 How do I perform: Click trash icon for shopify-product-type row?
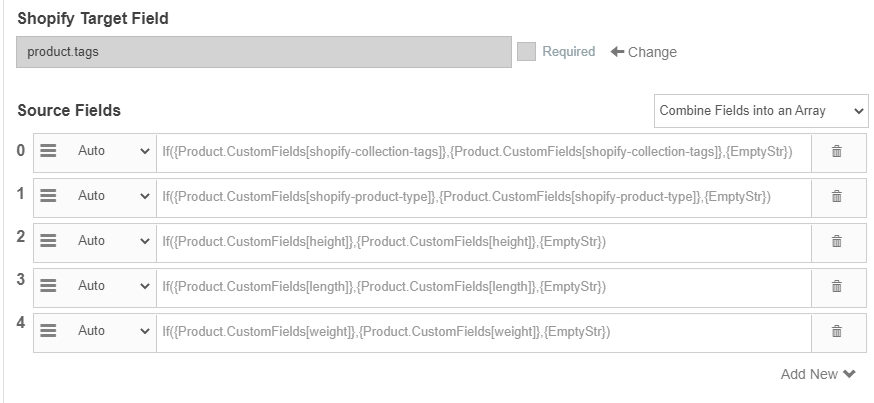pyautogui.click(x=837, y=196)
